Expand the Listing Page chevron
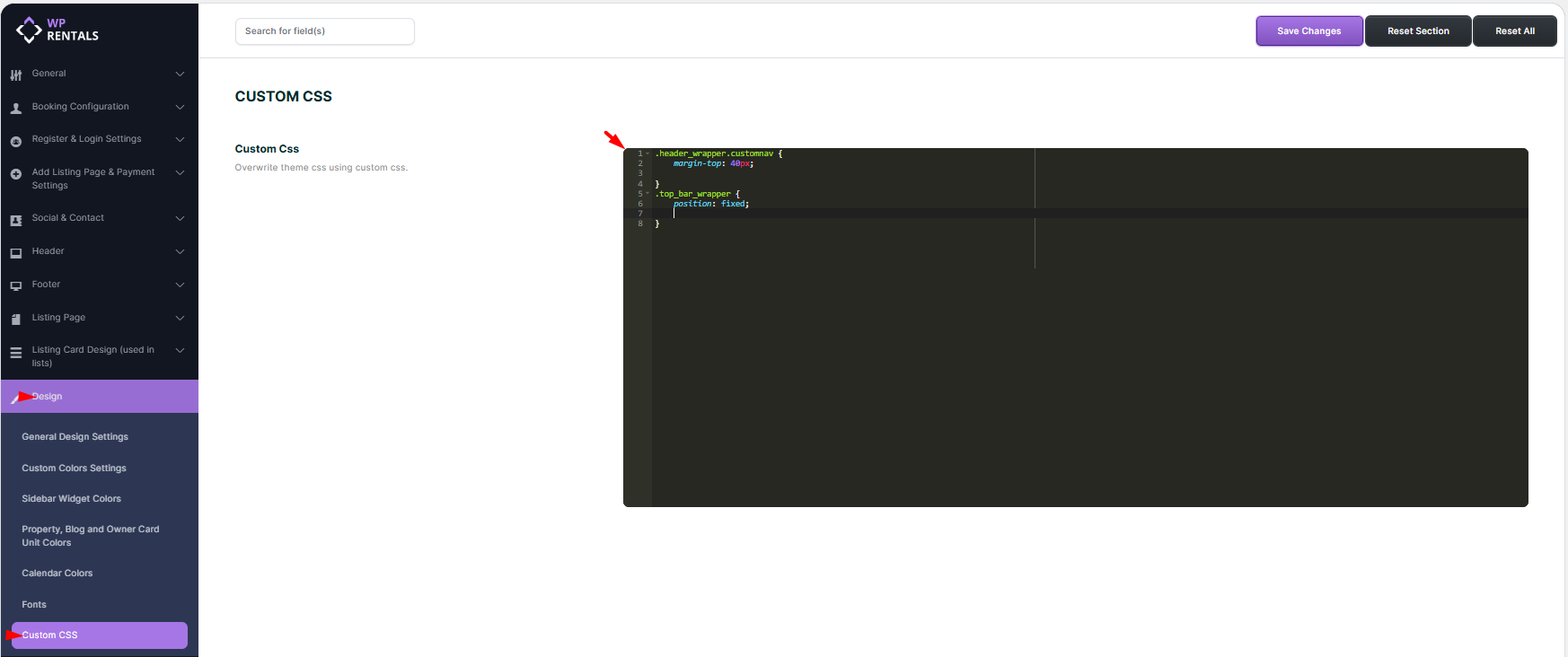 [x=180, y=318]
